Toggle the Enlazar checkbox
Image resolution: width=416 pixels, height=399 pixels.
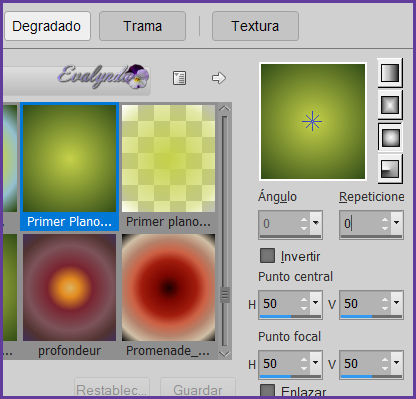tap(267, 390)
